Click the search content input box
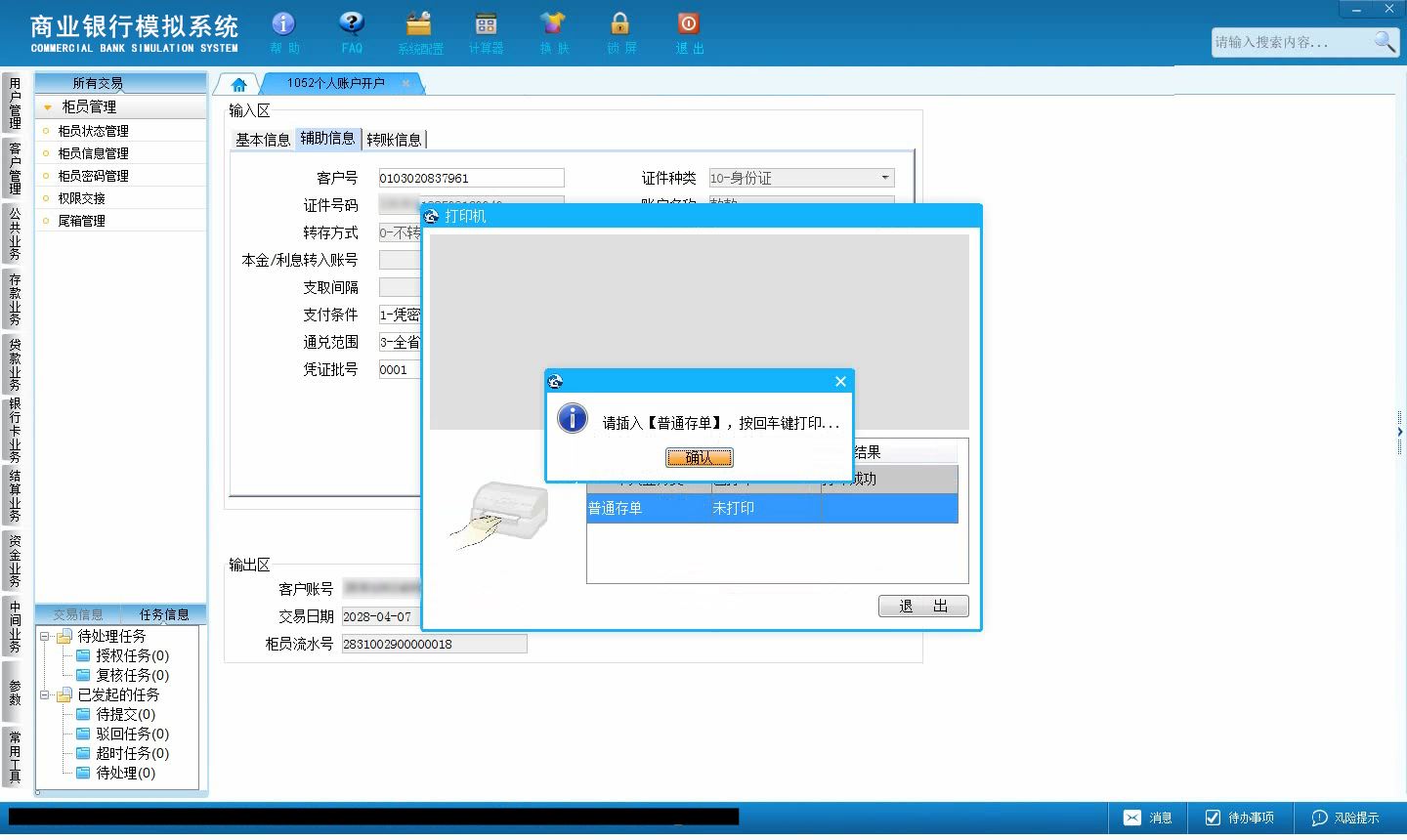 [1291, 42]
